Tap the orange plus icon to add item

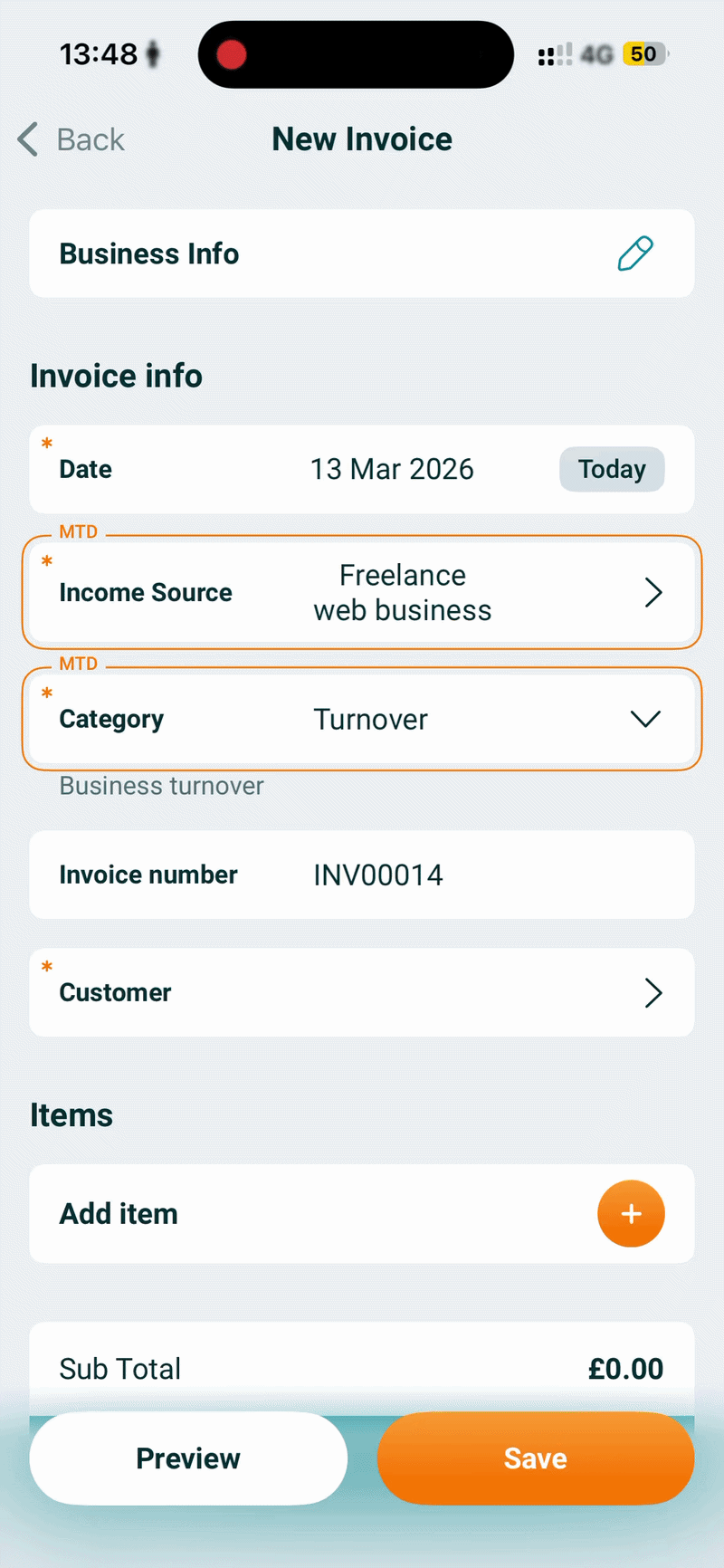click(x=631, y=1213)
